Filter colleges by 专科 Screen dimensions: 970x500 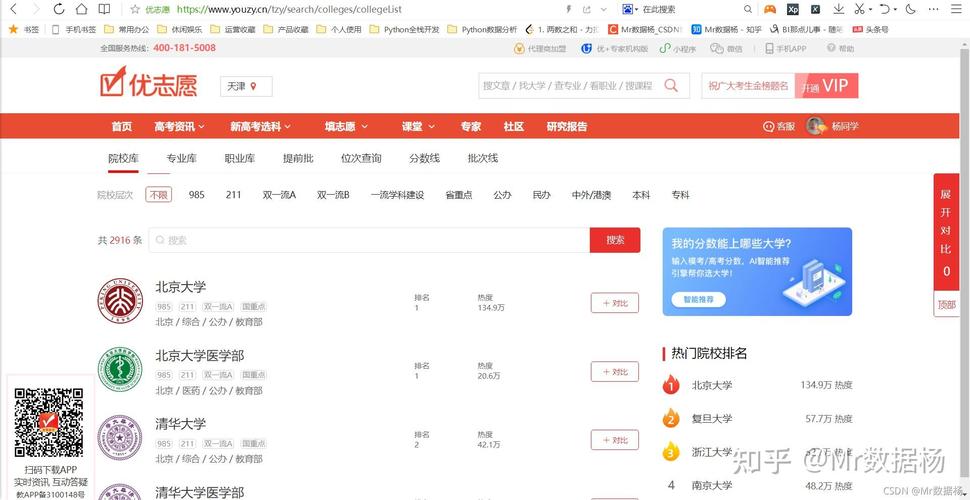[x=680, y=195]
